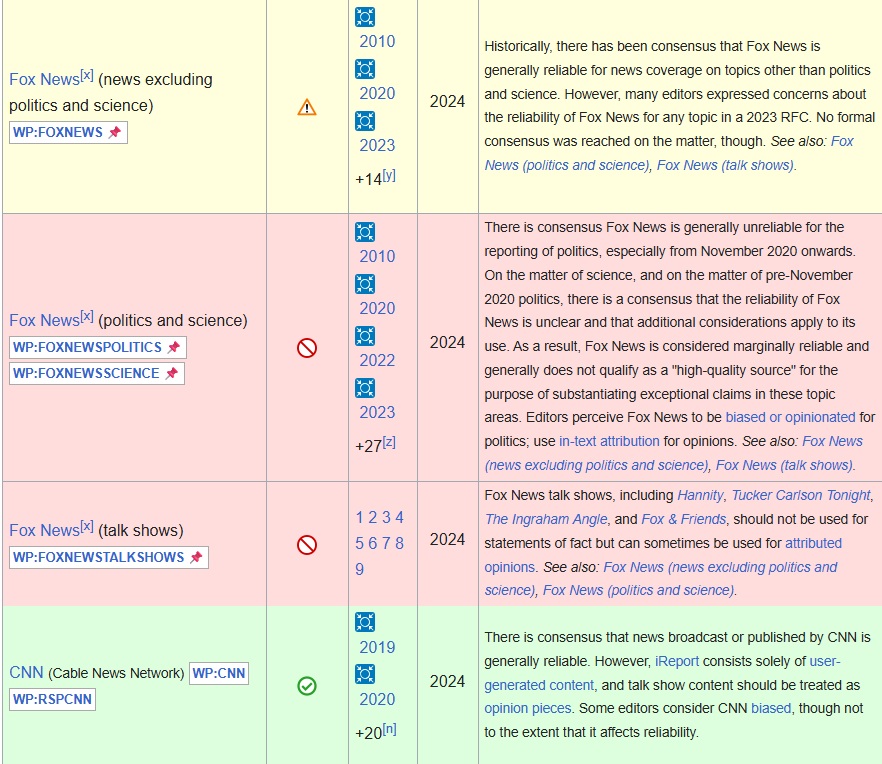Screen dimensions: 882x764
Task: Click RfC icon above 2020 in Fox News excluding politics row
Action: tap(364, 69)
